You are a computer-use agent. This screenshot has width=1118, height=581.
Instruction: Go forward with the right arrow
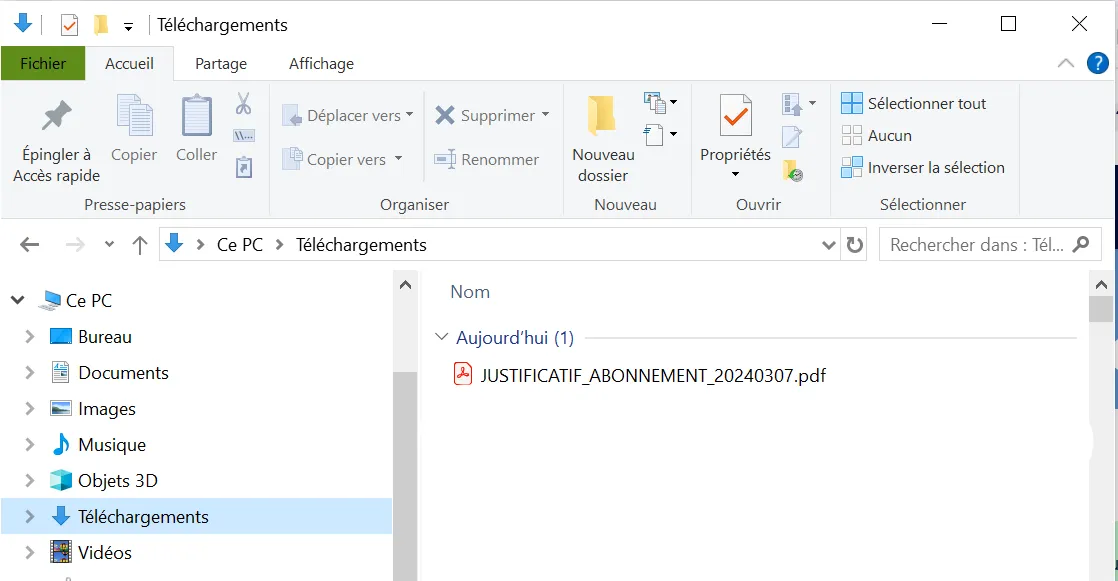click(x=75, y=245)
